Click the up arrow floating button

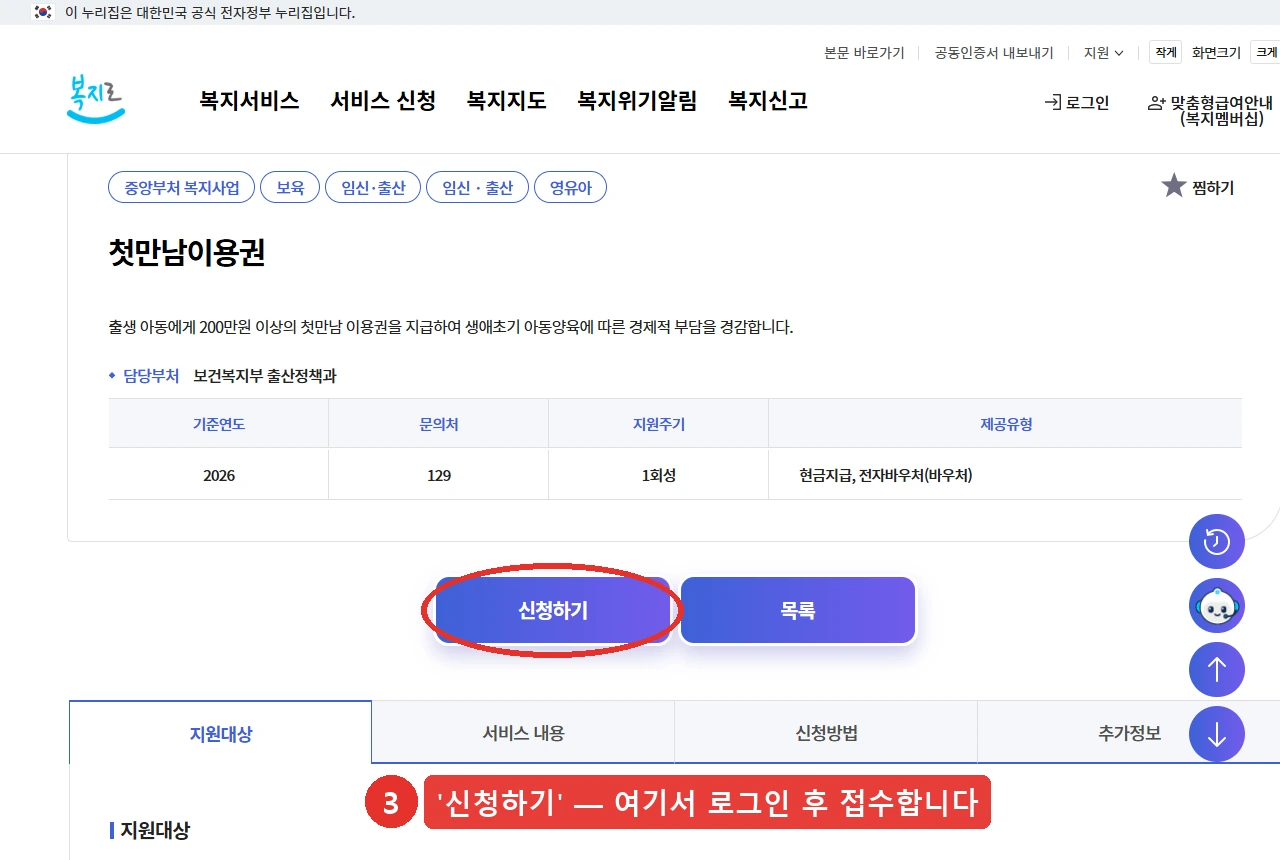pyautogui.click(x=1216, y=670)
